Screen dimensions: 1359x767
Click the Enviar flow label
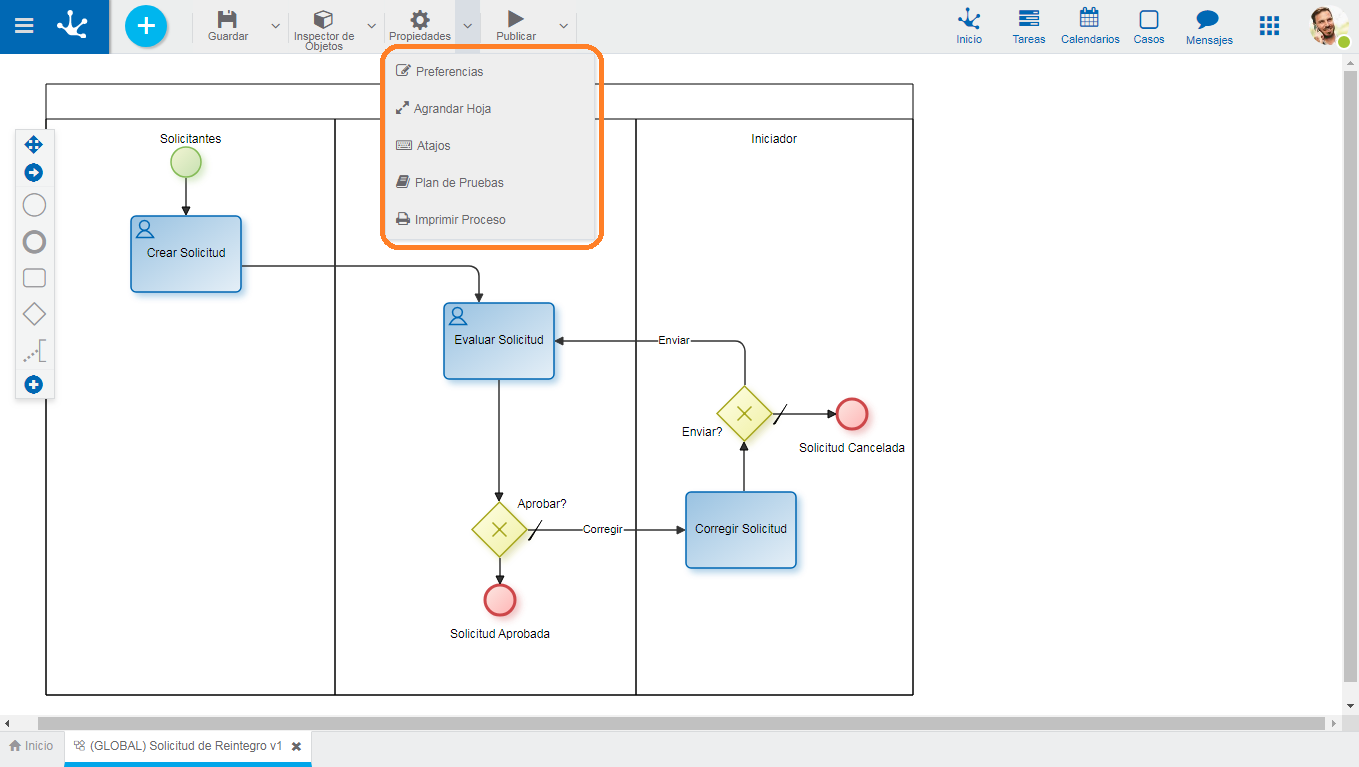(x=674, y=340)
